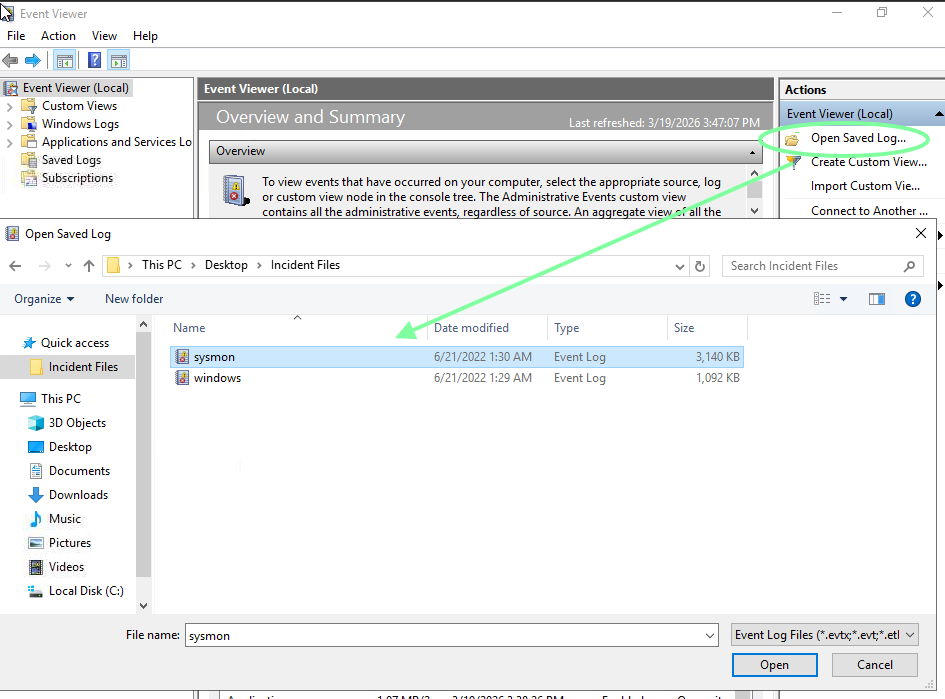
Task: Expand the Custom Views tree node
Action: (x=10, y=107)
